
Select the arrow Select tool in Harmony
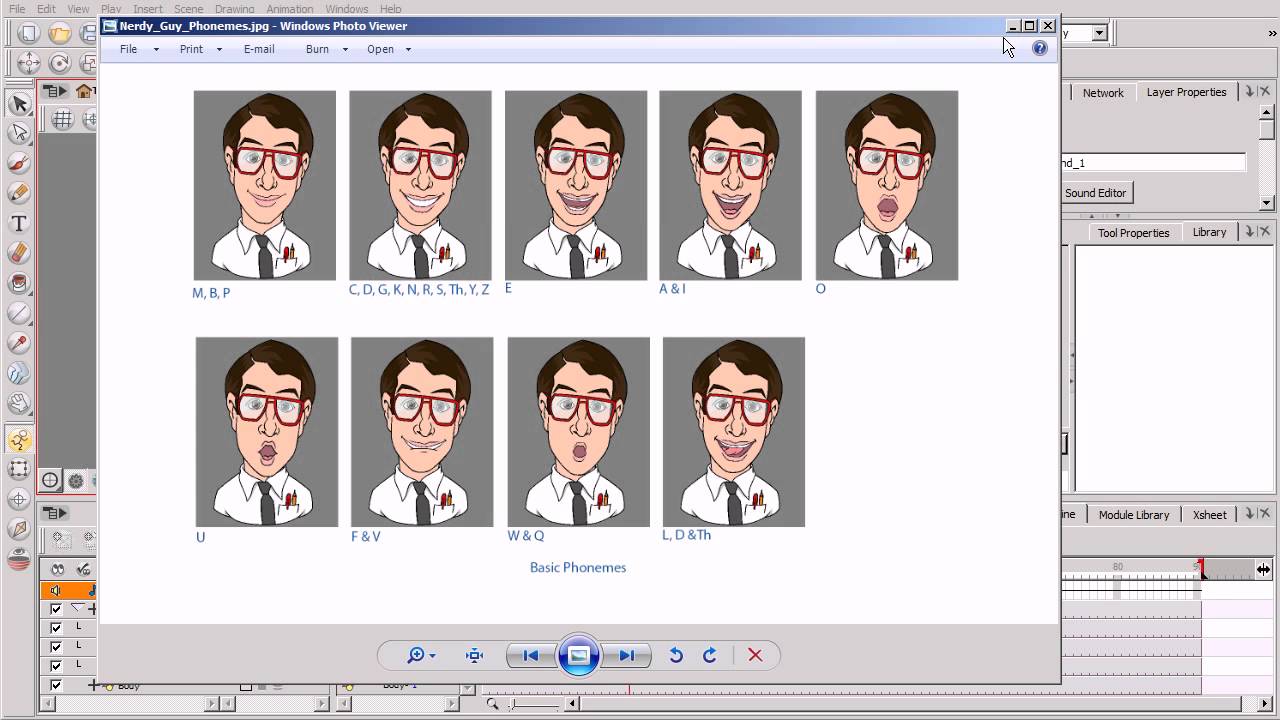point(19,104)
